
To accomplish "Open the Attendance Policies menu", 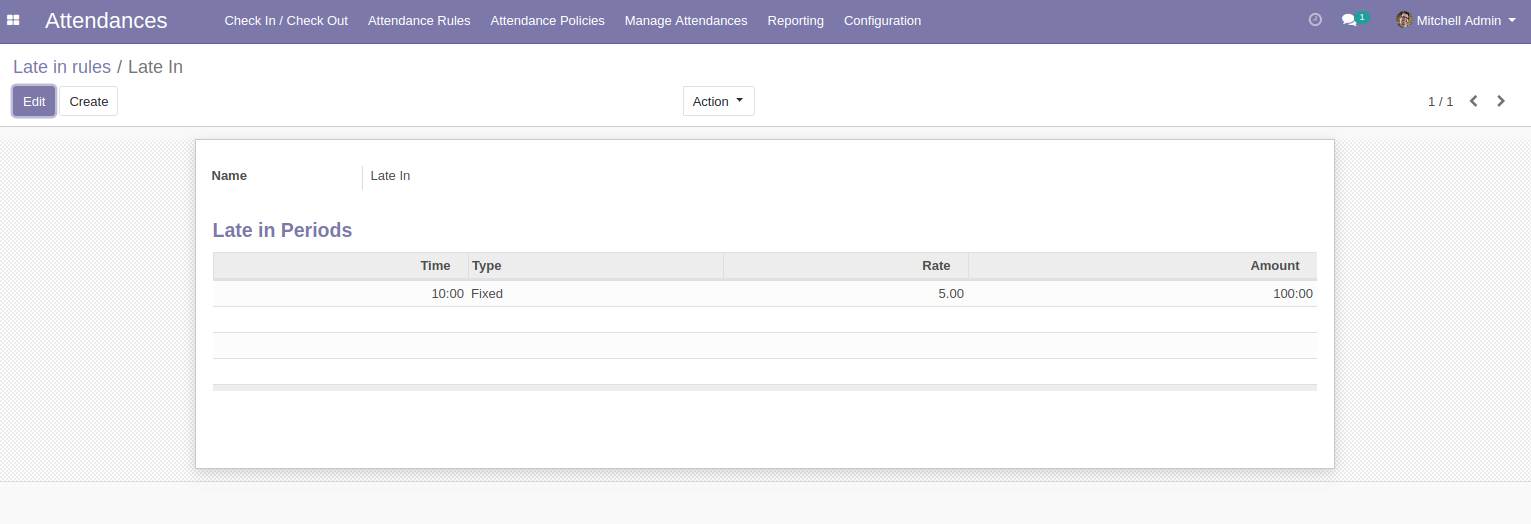I will (547, 21).
